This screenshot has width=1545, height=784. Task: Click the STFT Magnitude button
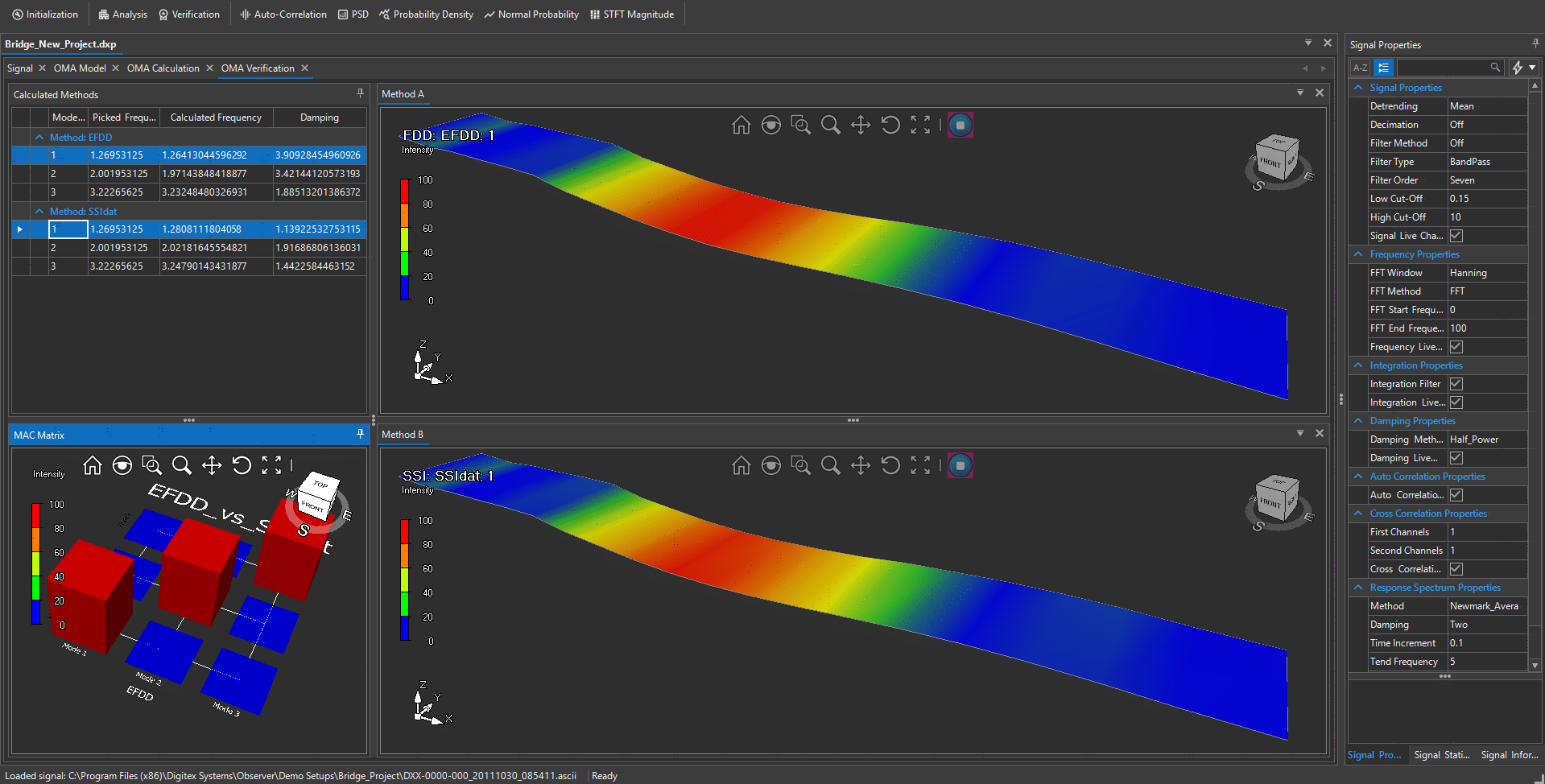(x=632, y=14)
